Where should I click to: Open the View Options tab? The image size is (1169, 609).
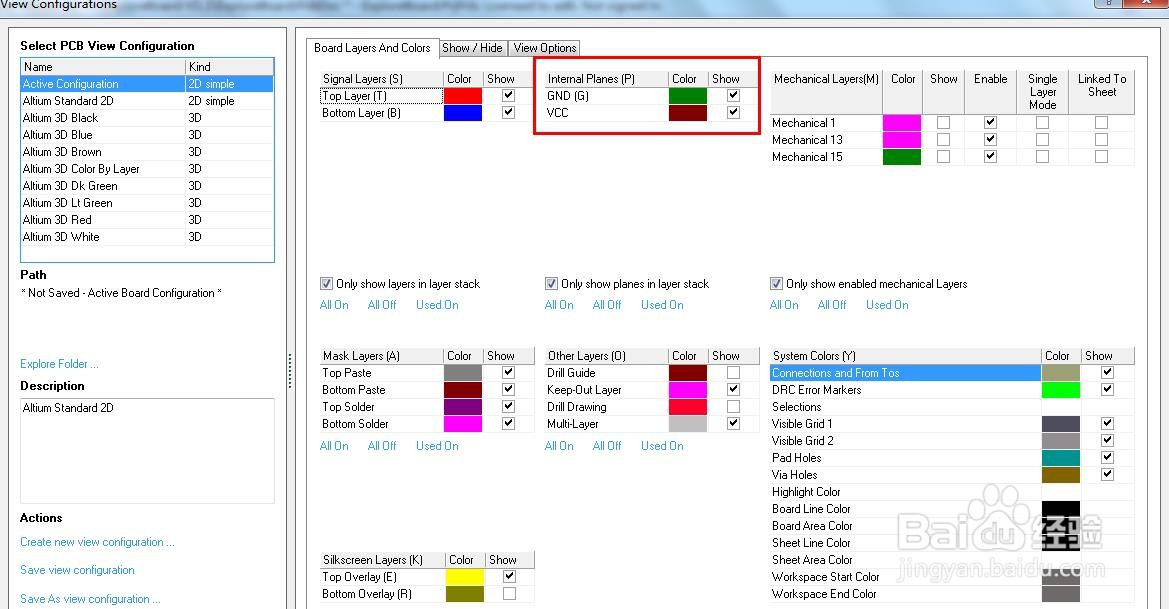point(544,48)
